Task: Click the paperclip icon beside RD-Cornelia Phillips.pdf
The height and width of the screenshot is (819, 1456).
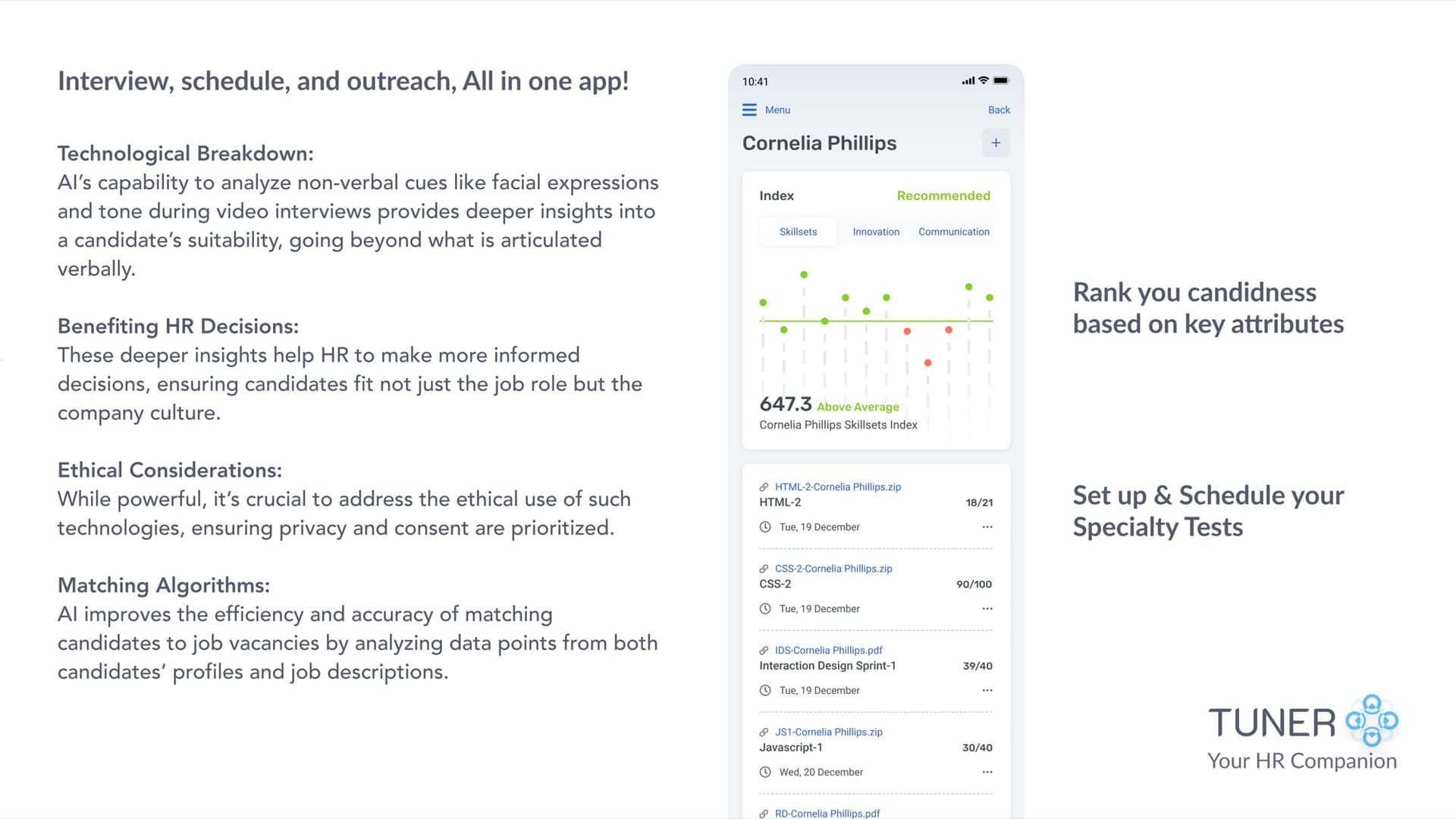Action: pos(762,813)
